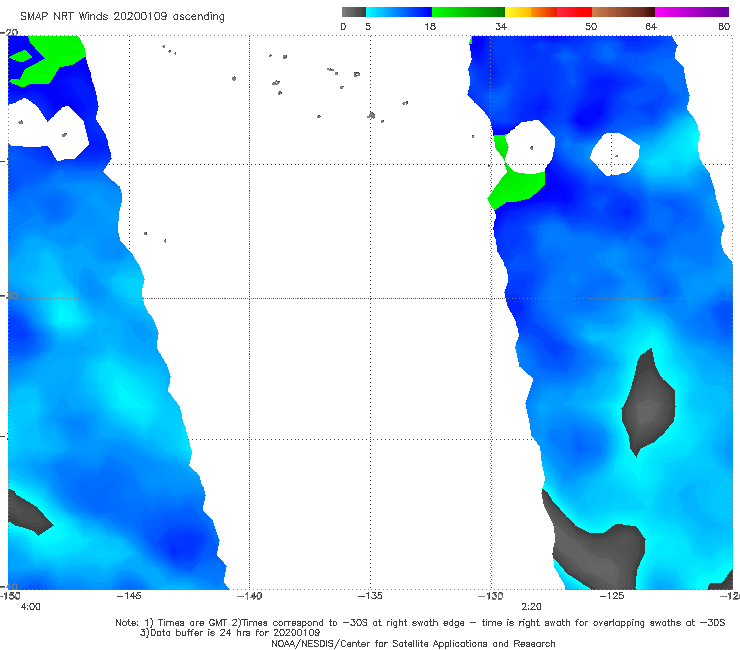740x650 pixels.
Task: Click the blue segment of the wind color bar
Action: pyautogui.click(x=399, y=12)
